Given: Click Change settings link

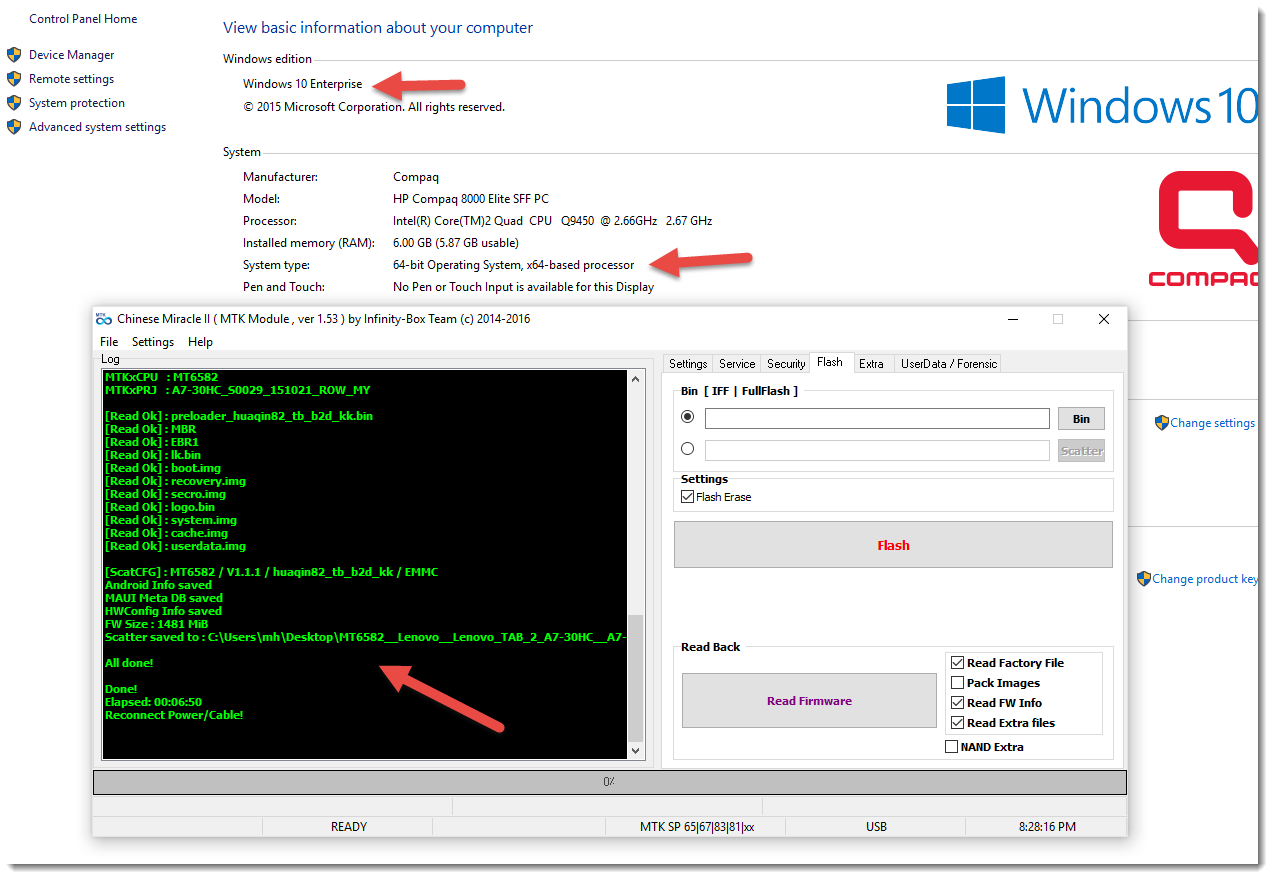Looking at the screenshot, I should (x=1212, y=423).
